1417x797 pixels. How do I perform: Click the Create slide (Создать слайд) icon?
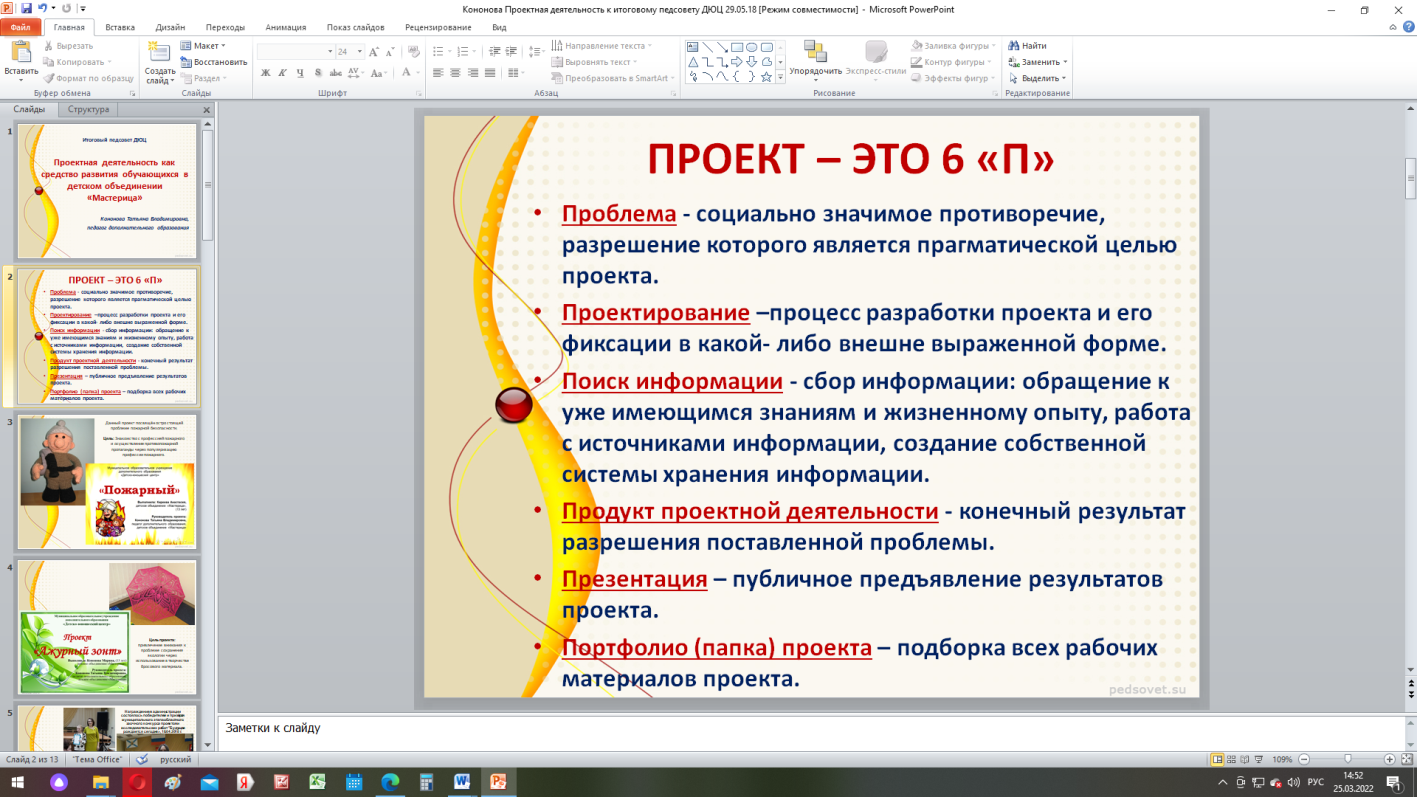[x=160, y=54]
